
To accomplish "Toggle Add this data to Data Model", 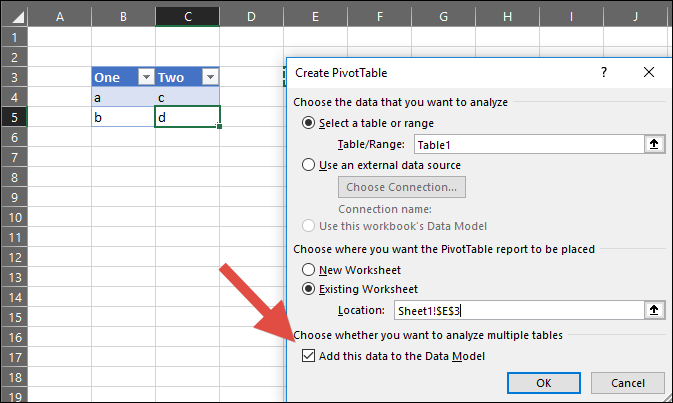I will click(x=308, y=357).
